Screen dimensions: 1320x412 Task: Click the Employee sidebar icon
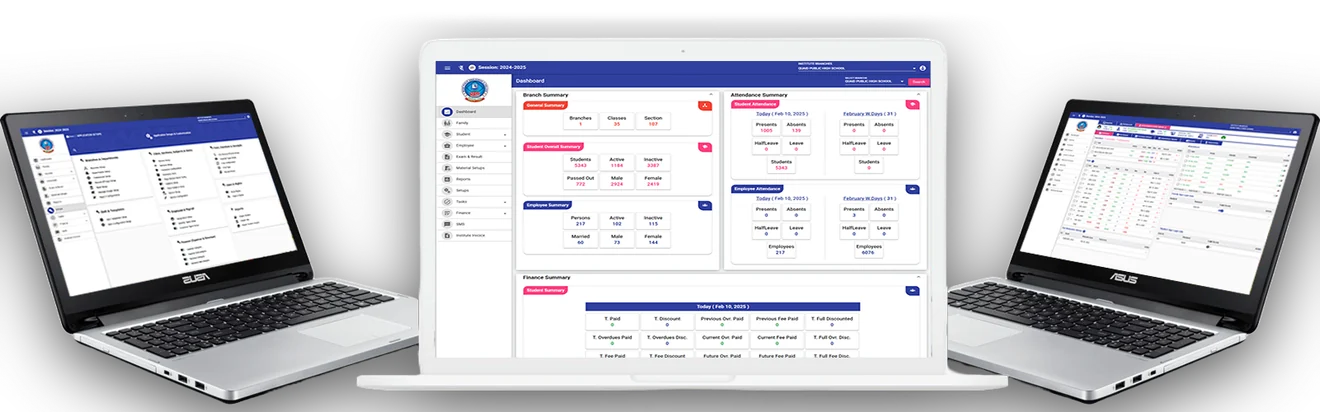pos(447,146)
